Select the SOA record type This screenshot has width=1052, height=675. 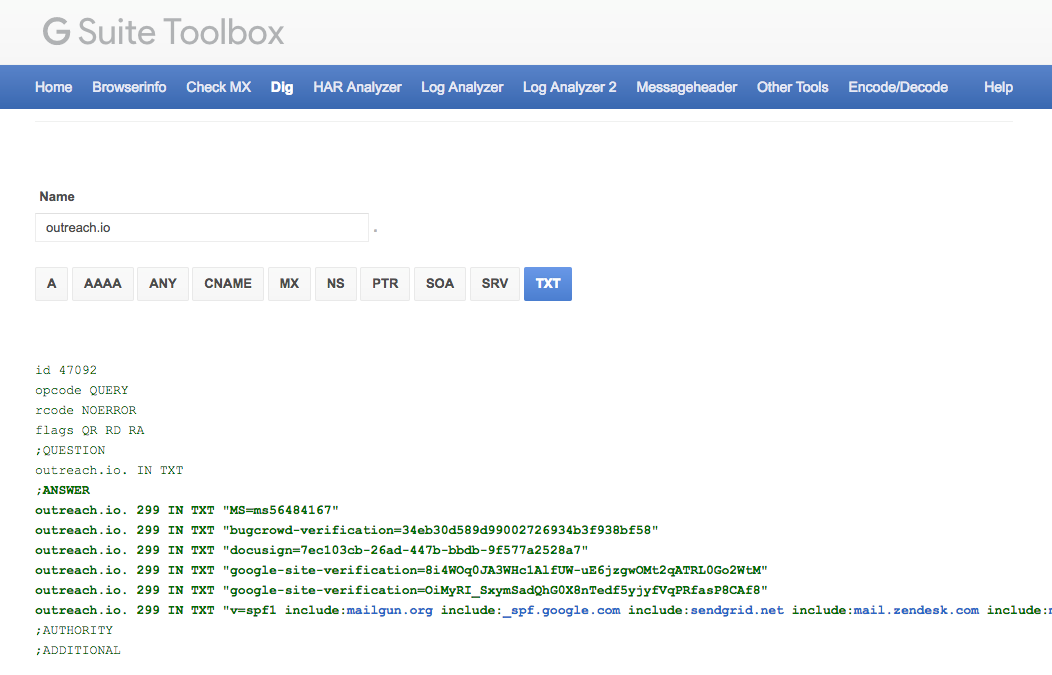(x=439, y=283)
